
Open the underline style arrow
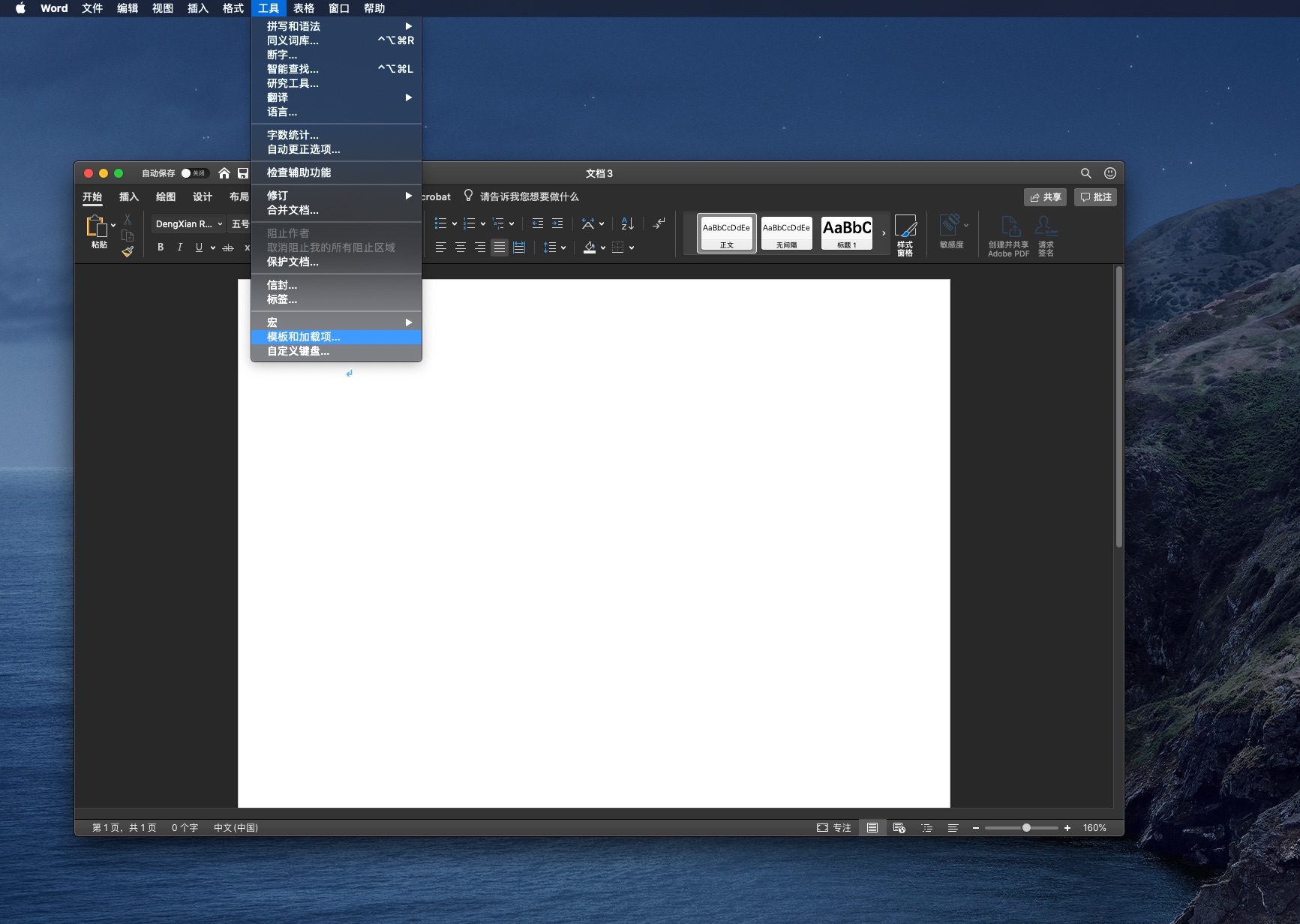tap(213, 247)
